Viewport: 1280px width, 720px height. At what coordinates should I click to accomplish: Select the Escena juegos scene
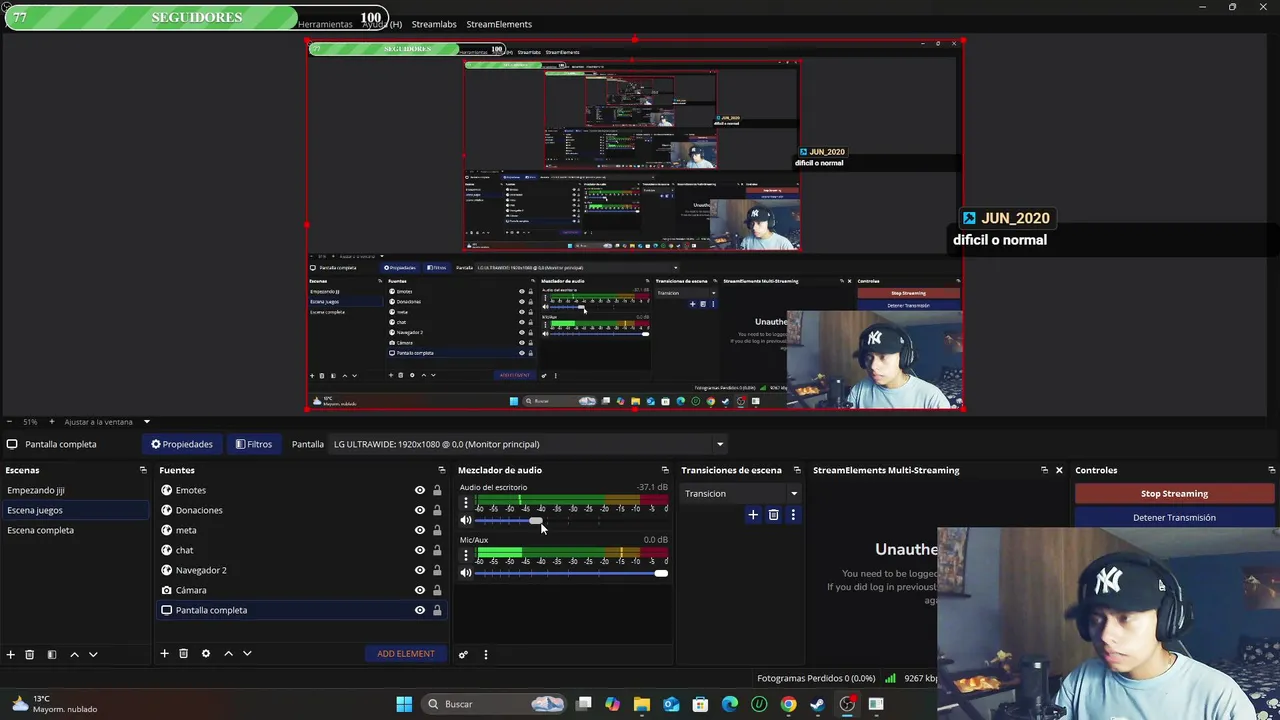(x=75, y=510)
